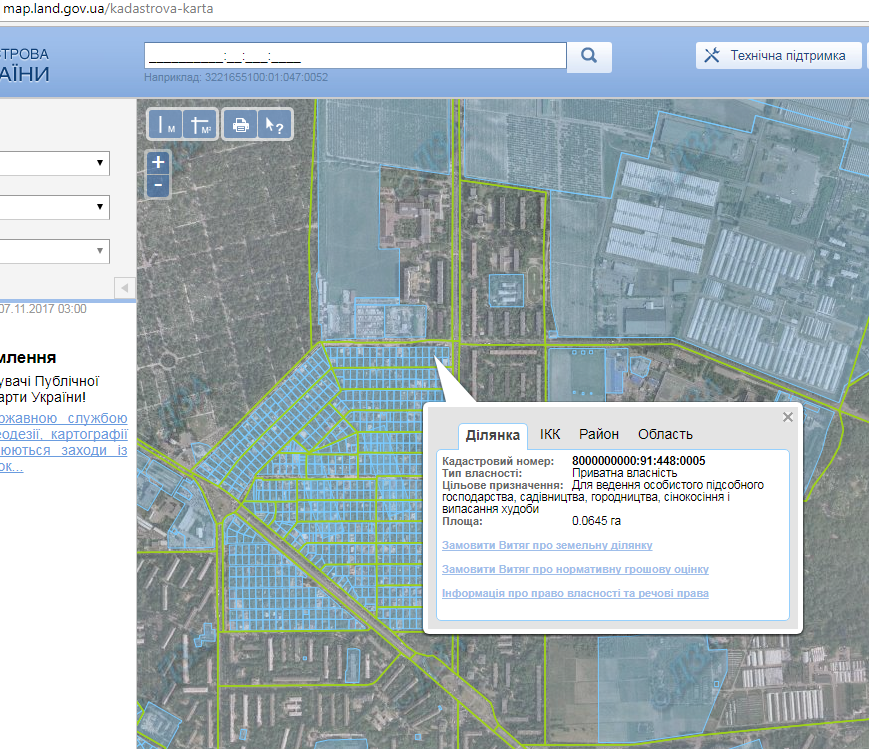Open Інформація про право власності link
This screenshot has width=869, height=749.
coord(575,593)
